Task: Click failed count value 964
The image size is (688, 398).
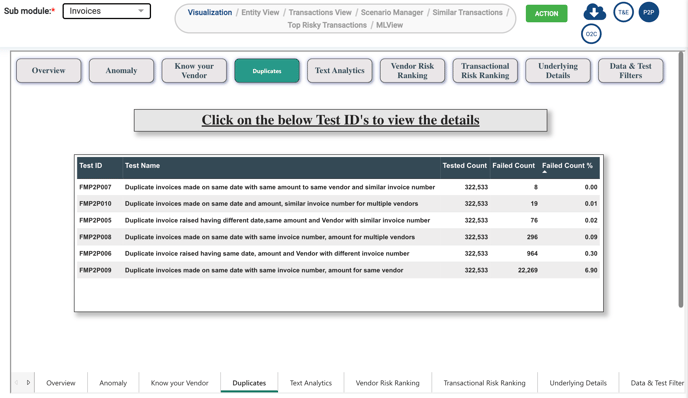Action: point(532,254)
